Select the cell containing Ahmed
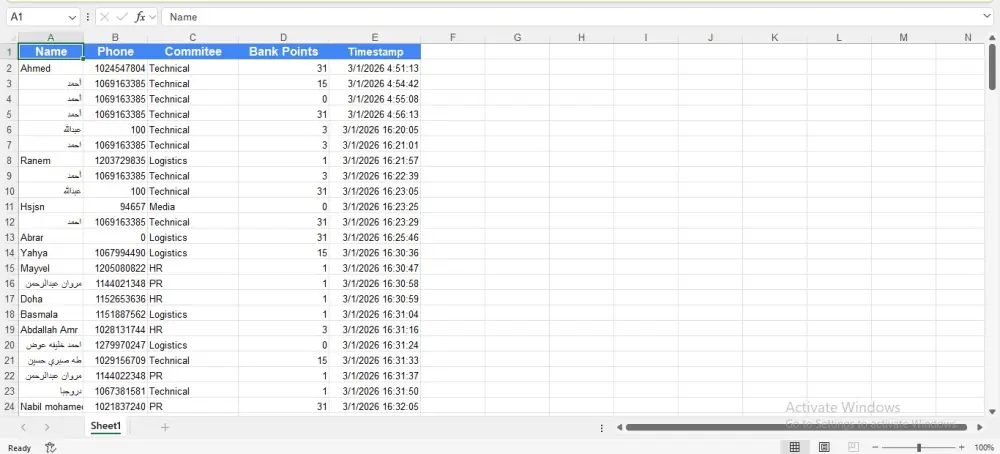Viewport: 1000px width, 454px height. pyautogui.click(x=51, y=68)
